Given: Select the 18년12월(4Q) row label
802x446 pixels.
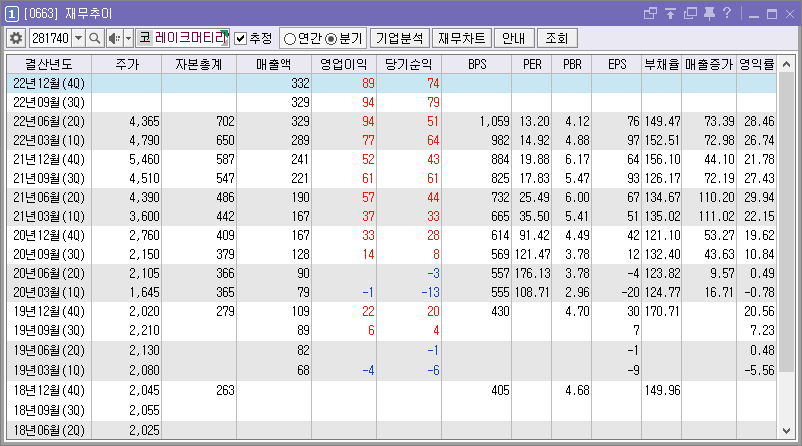Looking at the screenshot, I should coord(49,391).
